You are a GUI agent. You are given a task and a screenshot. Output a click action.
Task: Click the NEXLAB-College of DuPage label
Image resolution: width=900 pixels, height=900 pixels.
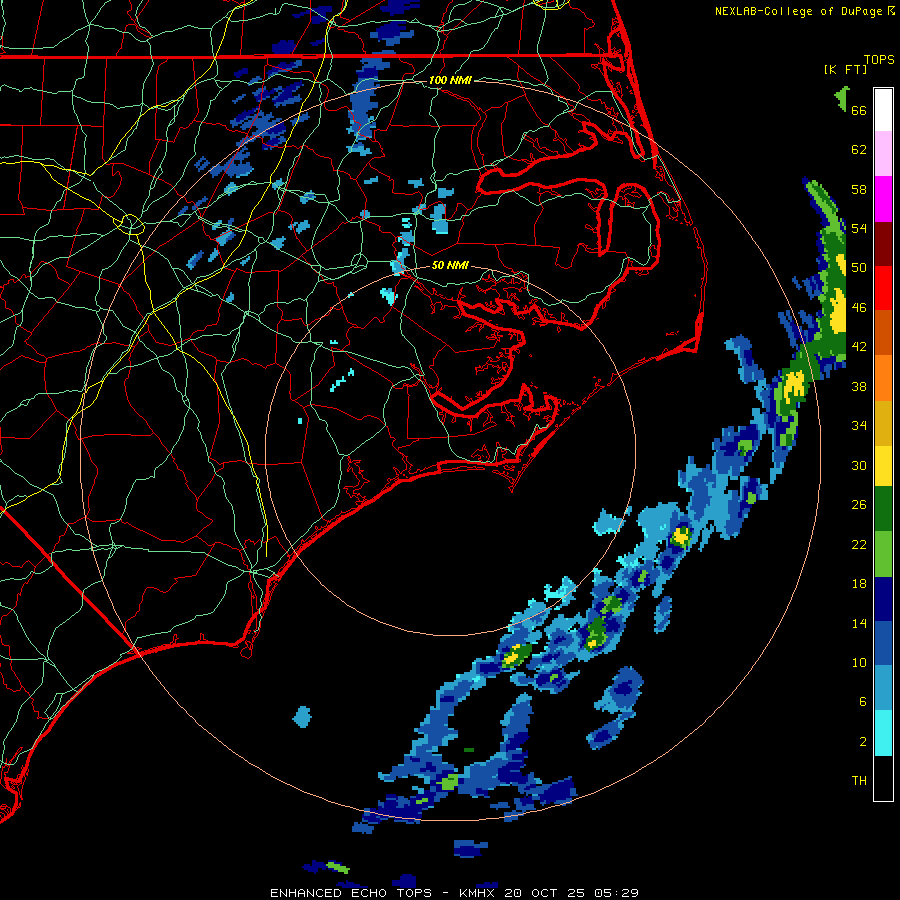(x=804, y=11)
